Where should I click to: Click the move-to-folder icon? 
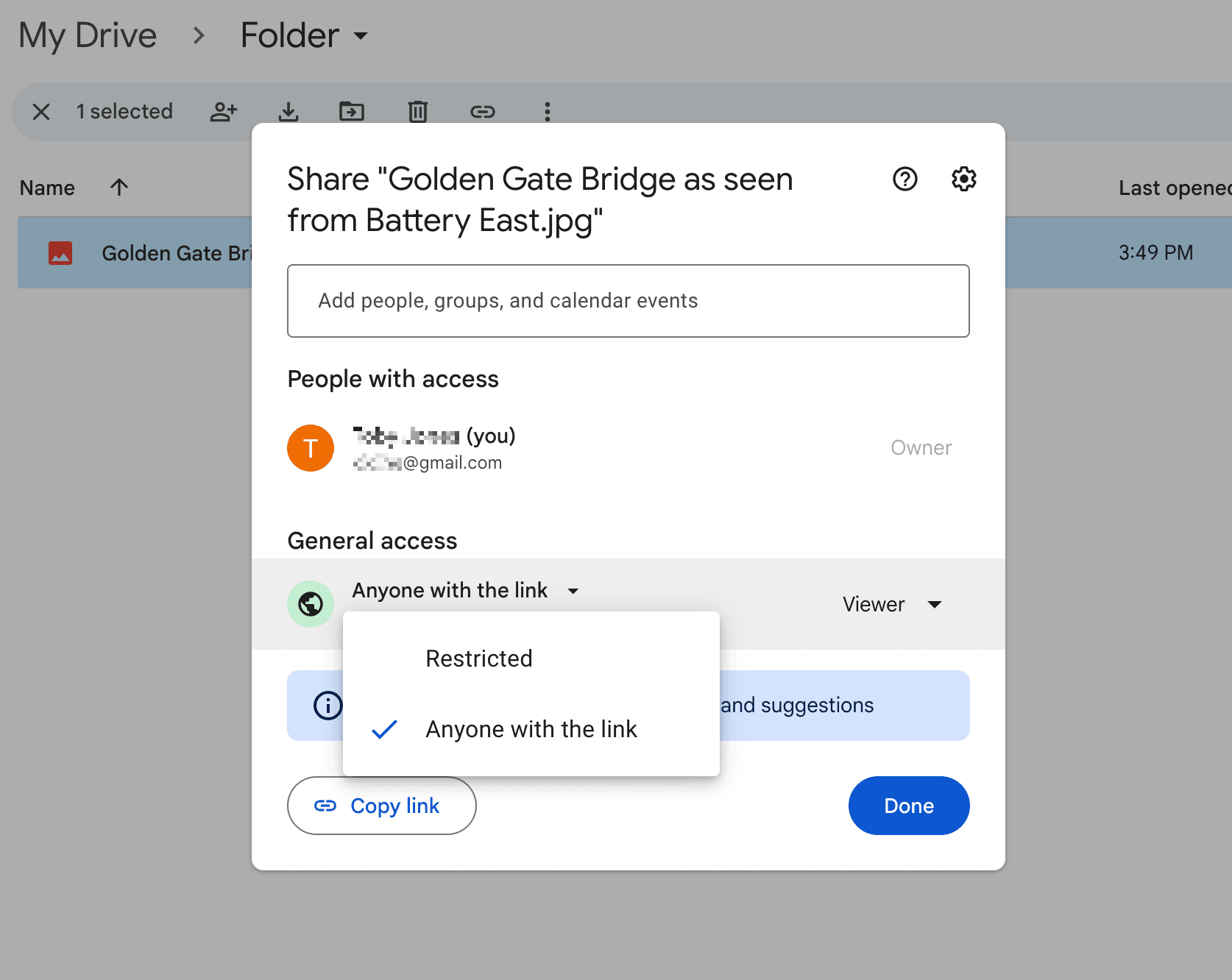click(352, 111)
